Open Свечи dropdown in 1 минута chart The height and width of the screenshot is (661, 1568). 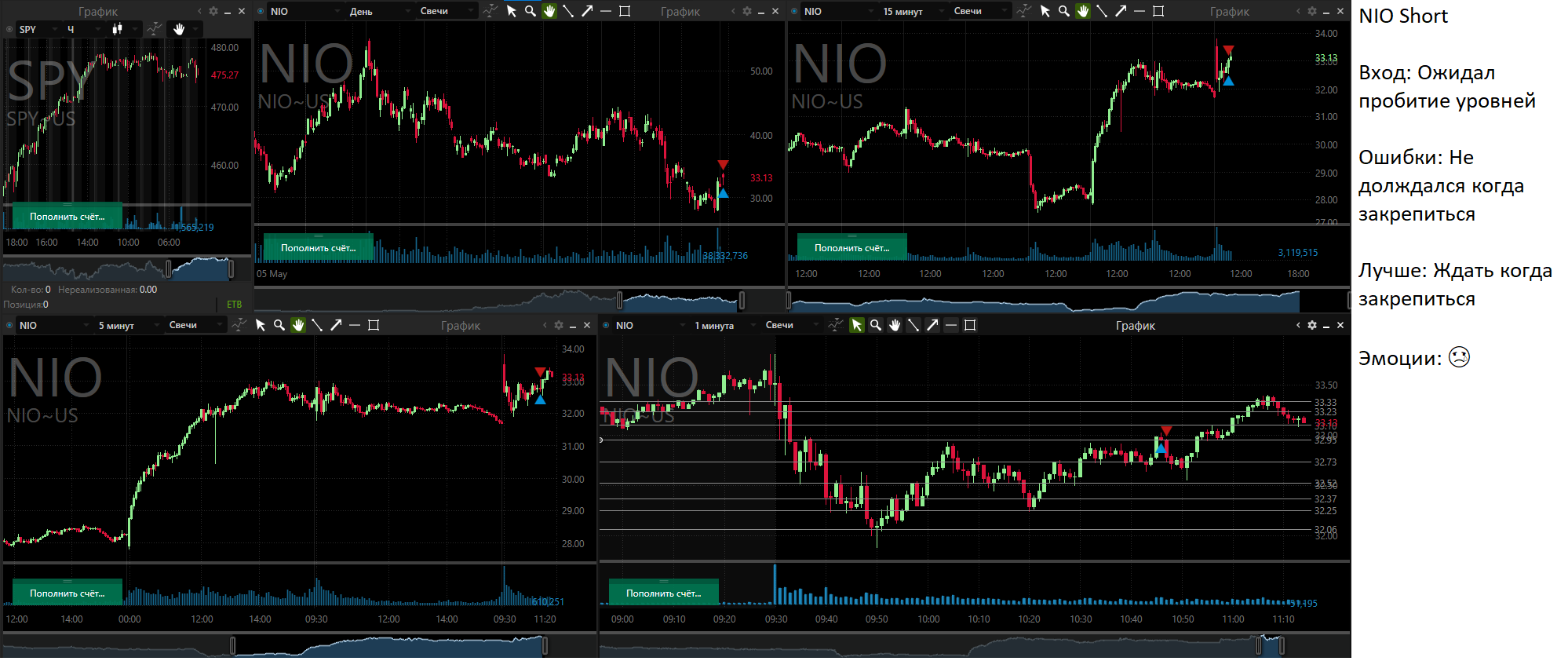coord(793,325)
